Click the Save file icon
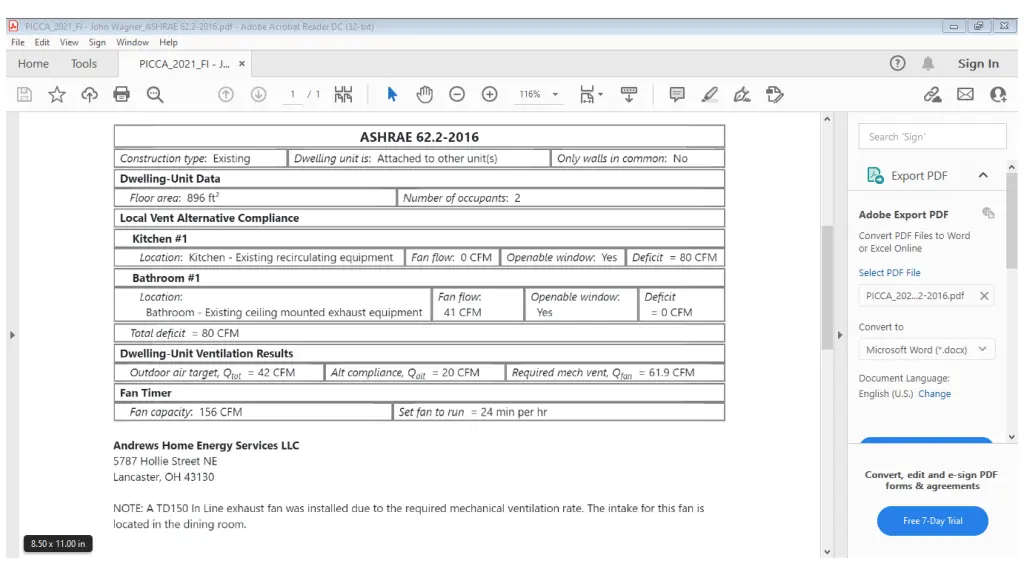 [x=24, y=95]
